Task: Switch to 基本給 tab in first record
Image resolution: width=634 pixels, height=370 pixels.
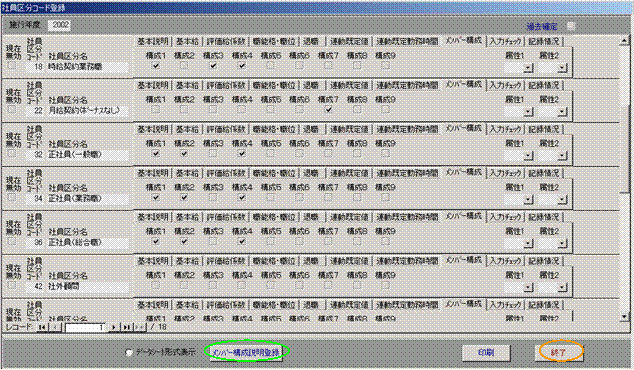Action: (x=187, y=42)
